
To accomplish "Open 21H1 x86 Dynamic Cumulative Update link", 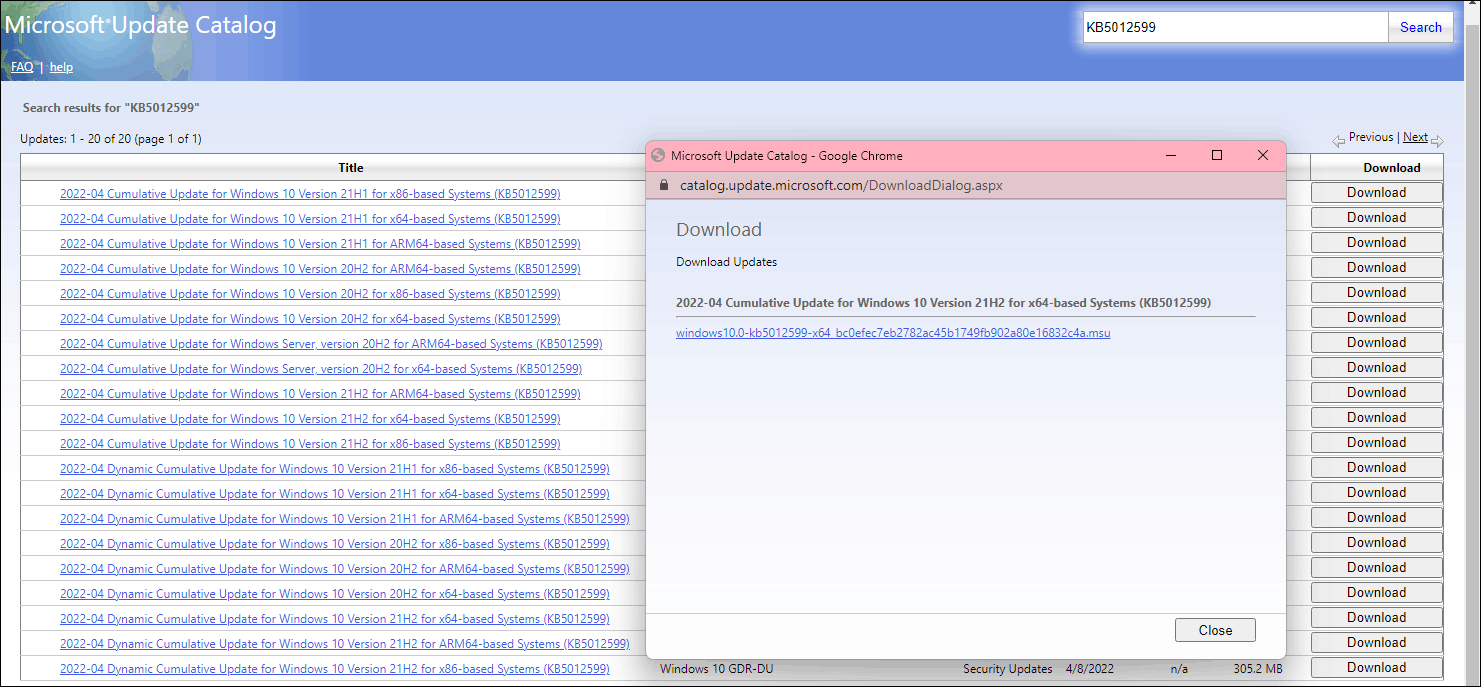I will [x=335, y=469].
